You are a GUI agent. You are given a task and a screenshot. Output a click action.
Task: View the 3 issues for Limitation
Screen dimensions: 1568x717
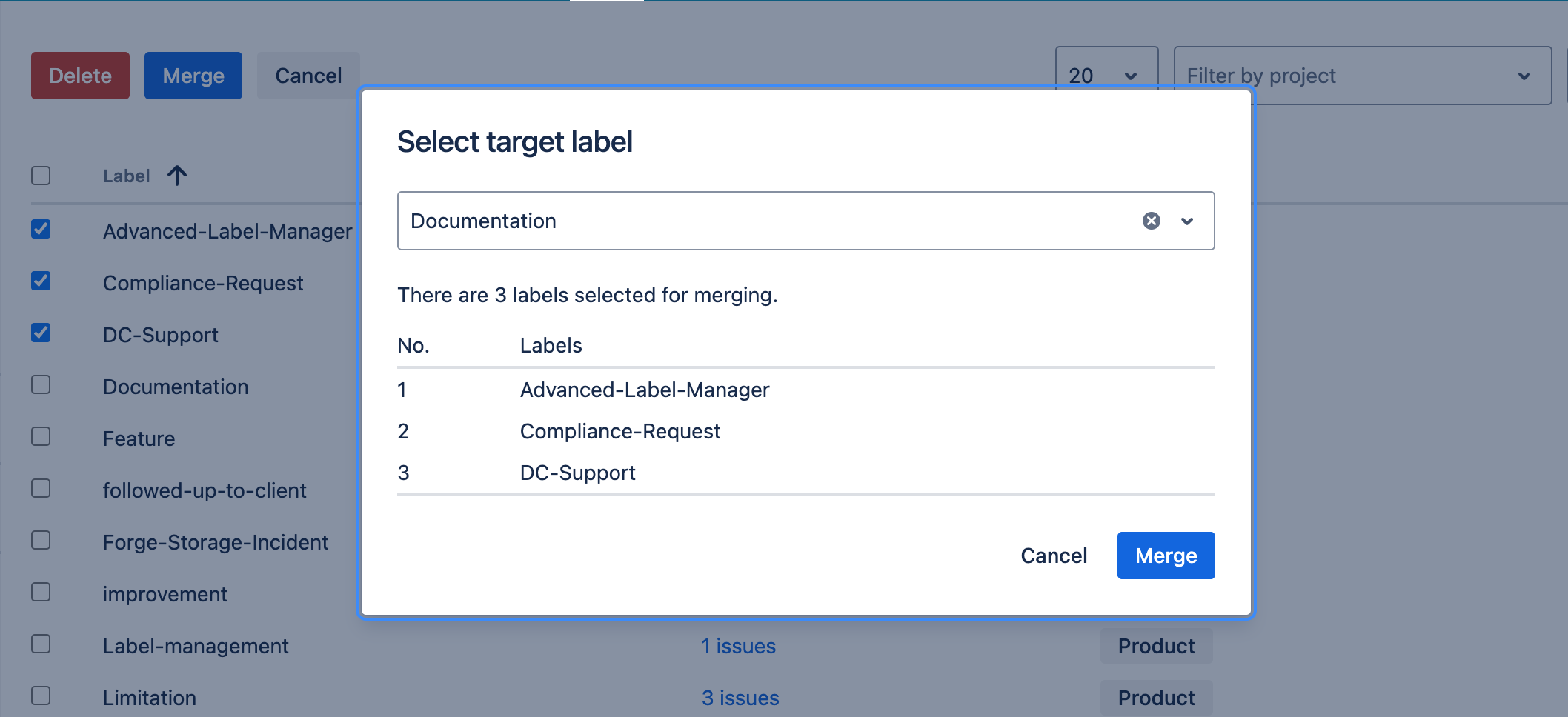pyautogui.click(x=740, y=697)
